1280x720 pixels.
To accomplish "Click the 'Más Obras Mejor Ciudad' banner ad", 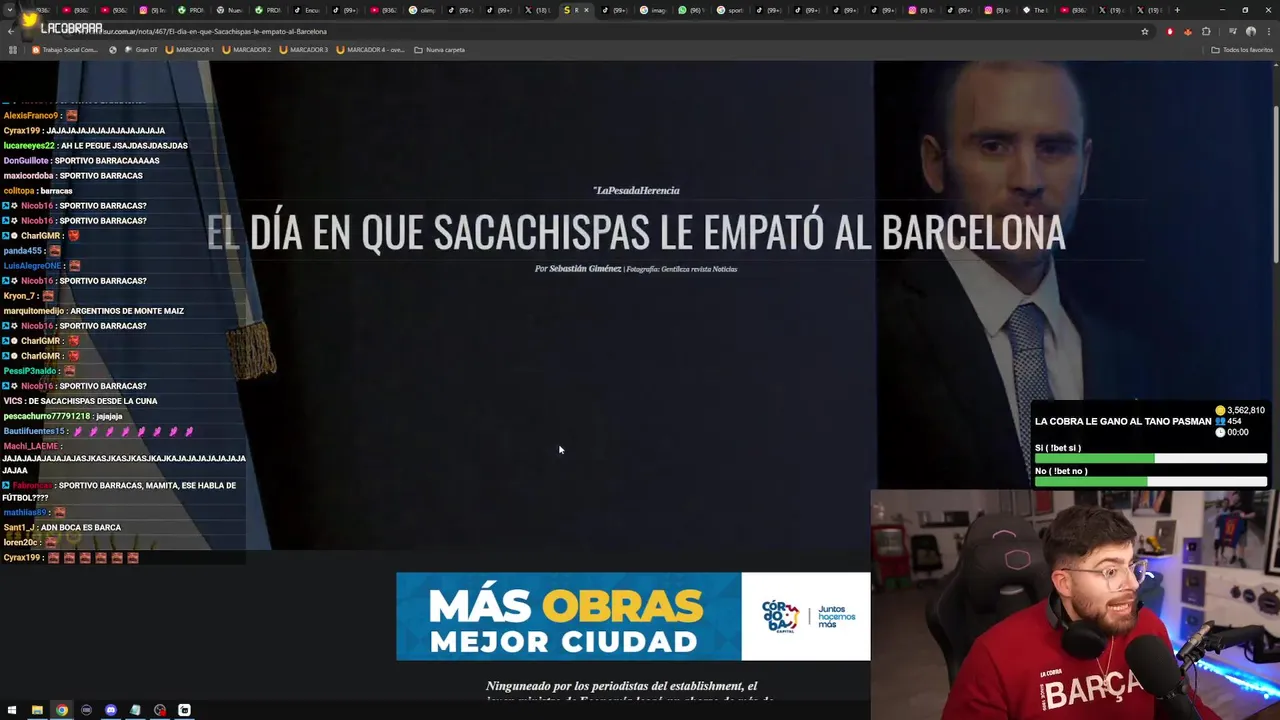I will tap(633, 616).
